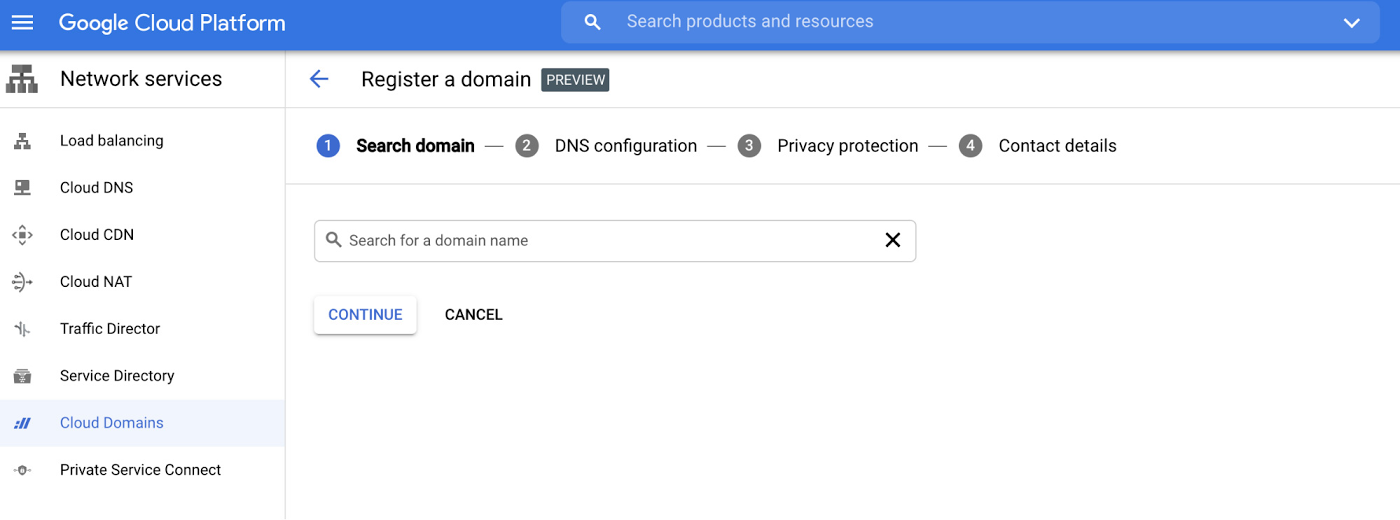Open the hamburger navigation menu
This screenshot has width=1400, height=520.
pos(22,22)
